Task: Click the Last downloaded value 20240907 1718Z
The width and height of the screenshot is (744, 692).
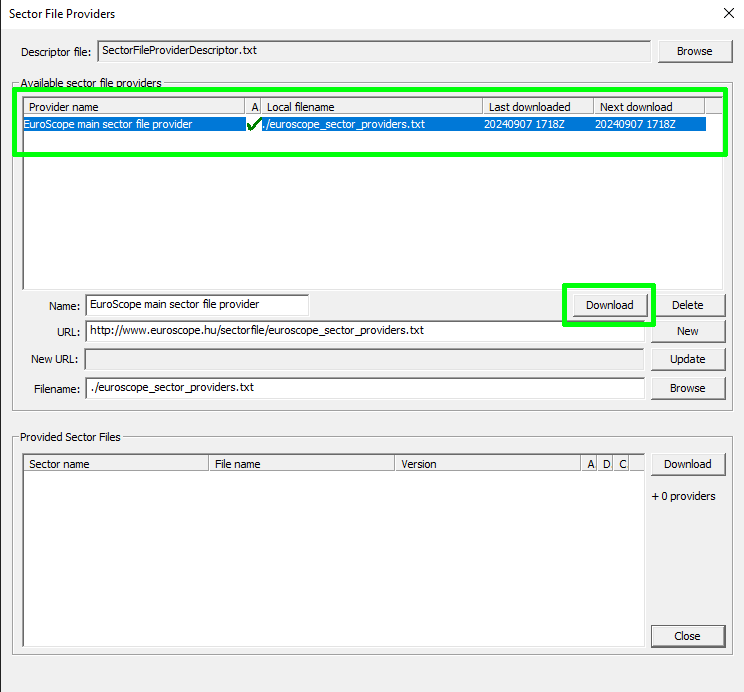Action: 524,124
